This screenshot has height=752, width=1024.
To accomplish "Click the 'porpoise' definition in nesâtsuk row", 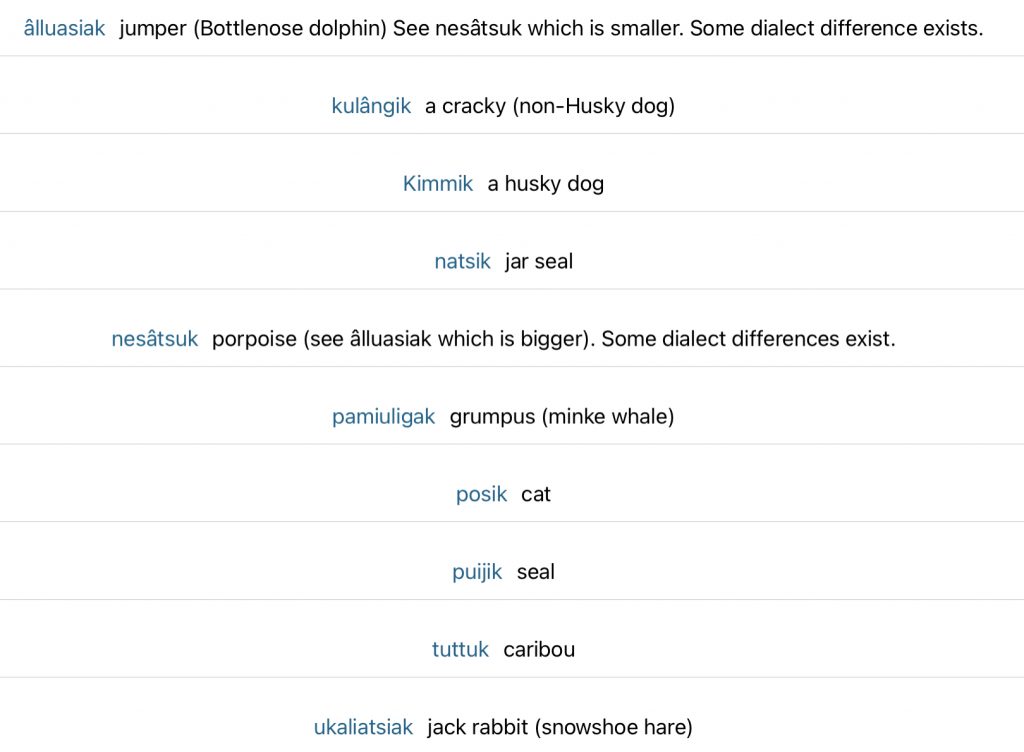I will [x=254, y=339].
